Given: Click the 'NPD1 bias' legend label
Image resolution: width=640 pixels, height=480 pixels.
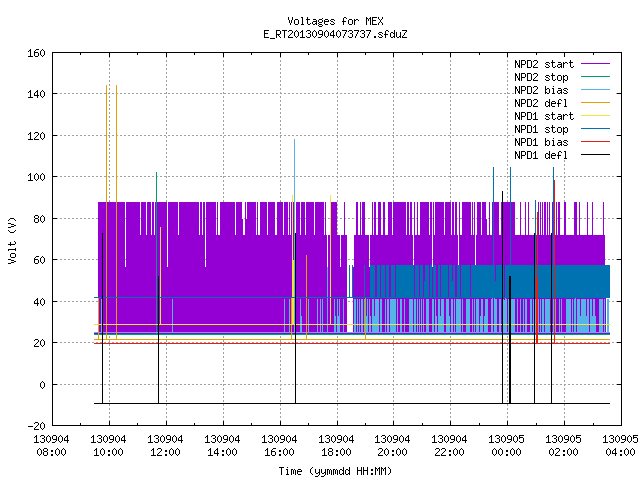Looking at the screenshot, I should (x=541, y=142).
